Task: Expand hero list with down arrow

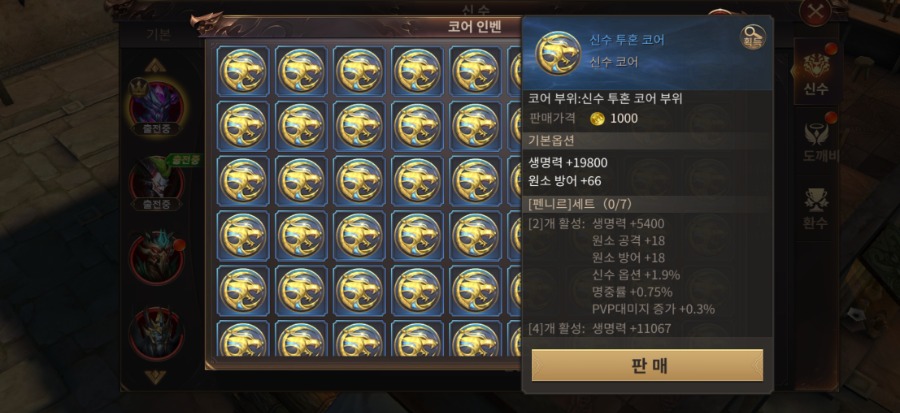Action: (156, 376)
